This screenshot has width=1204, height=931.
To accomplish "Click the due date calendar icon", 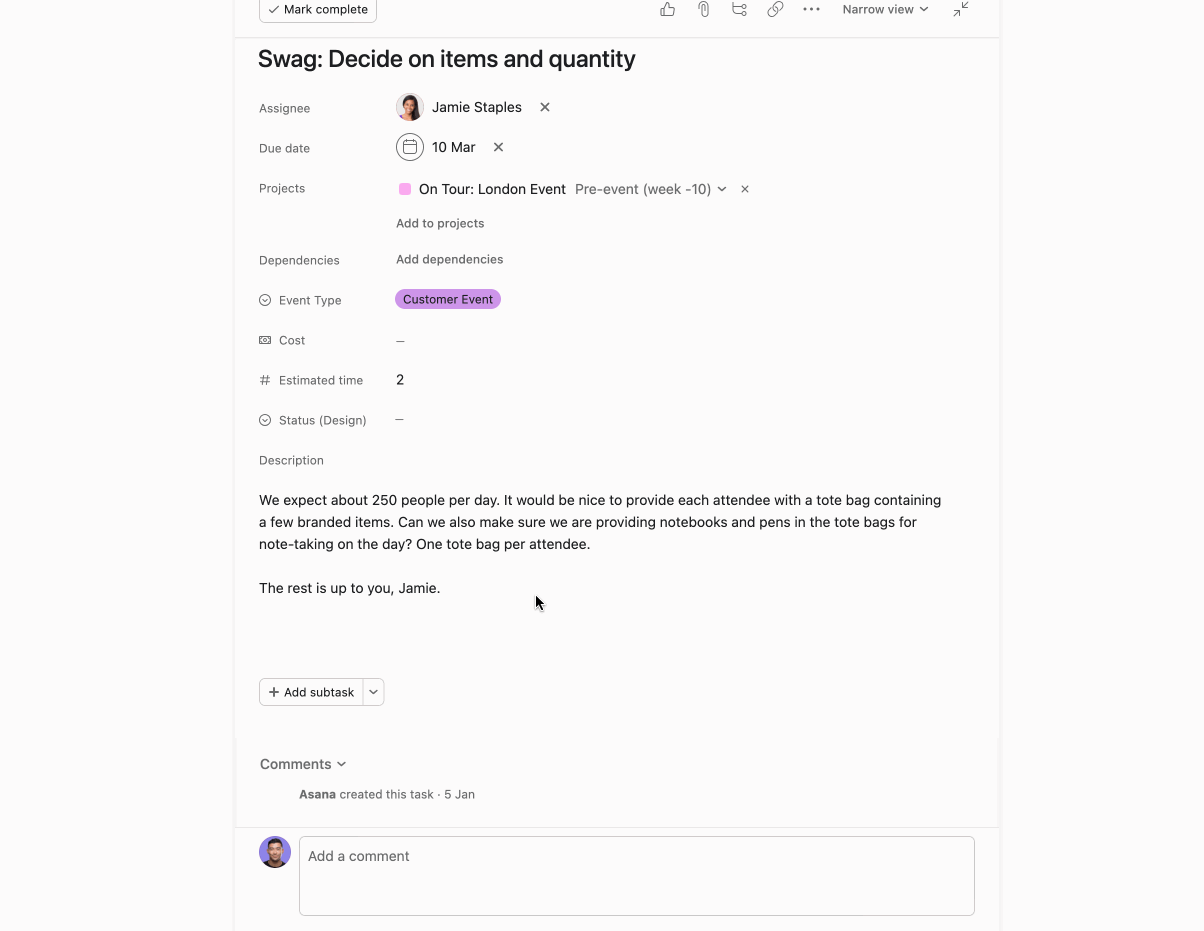I will [409, 147].
